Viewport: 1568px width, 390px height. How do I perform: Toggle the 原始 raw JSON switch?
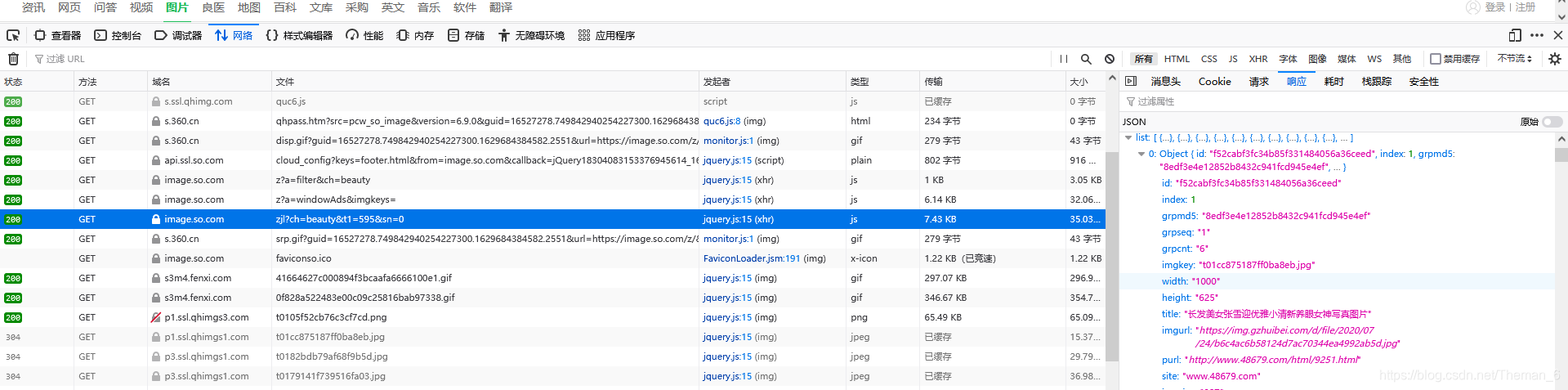pyautogui.click(x=1552, y=122)
